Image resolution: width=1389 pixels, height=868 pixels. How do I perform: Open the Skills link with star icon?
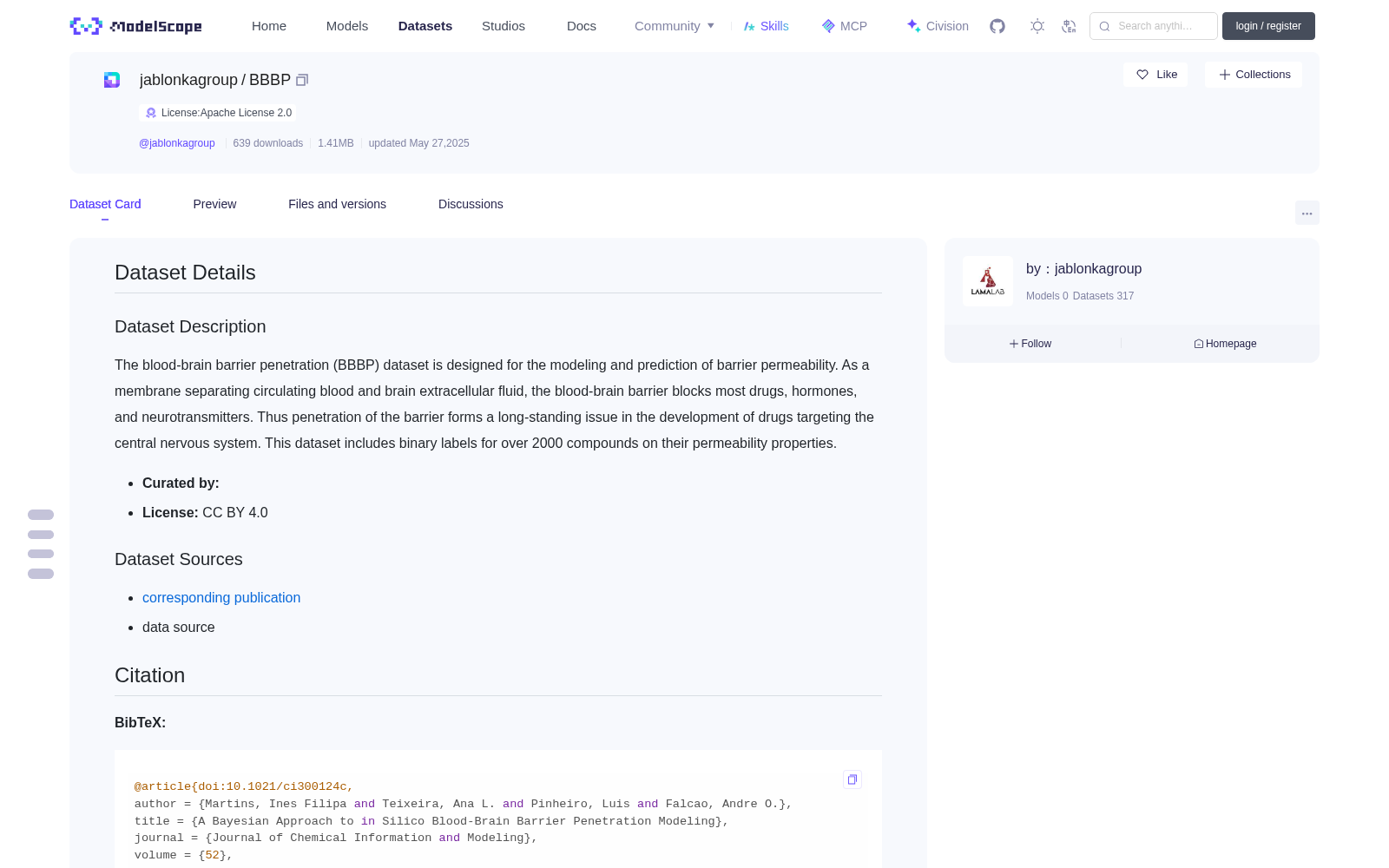coord(767,26)
